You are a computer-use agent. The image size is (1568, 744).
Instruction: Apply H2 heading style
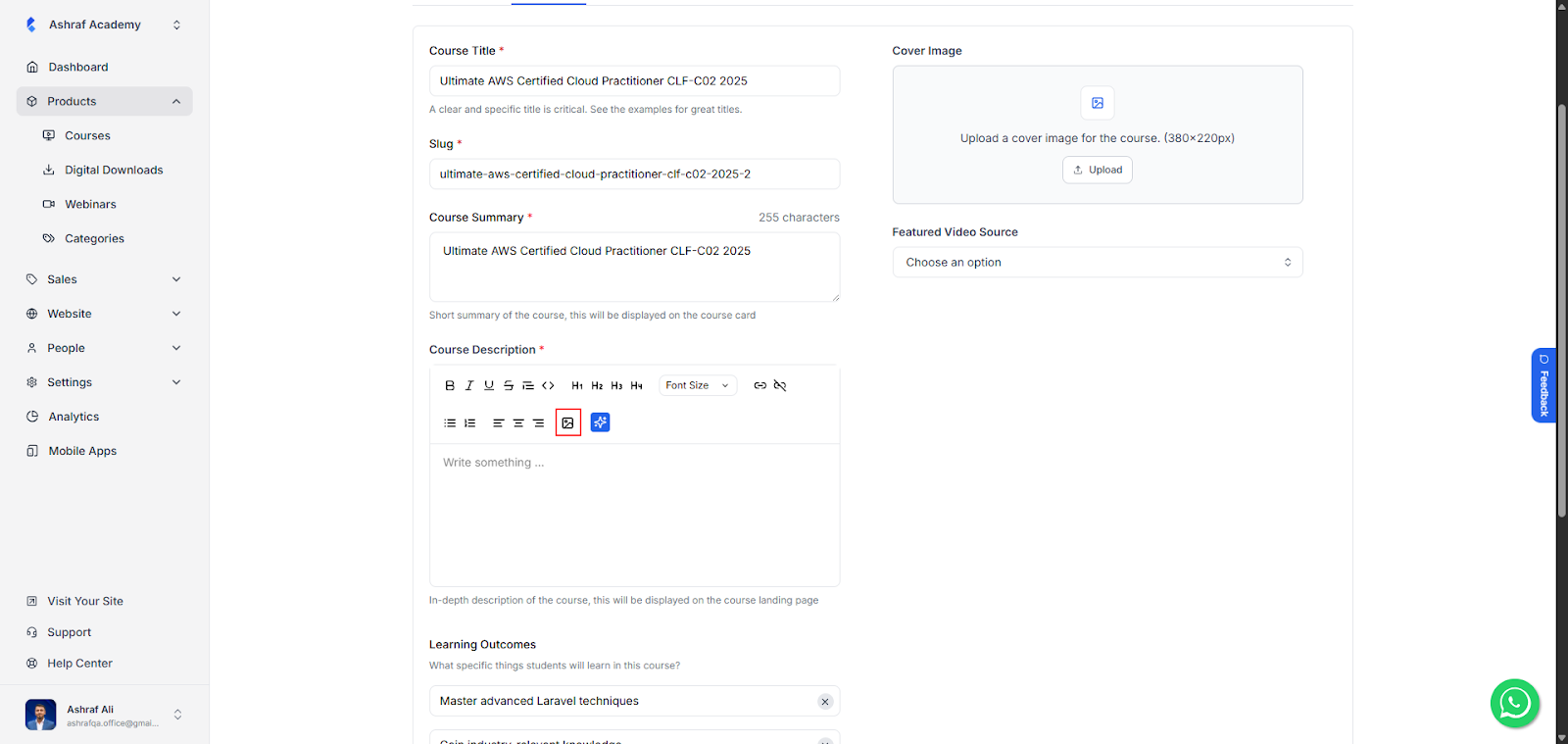(x=597, y=385)
